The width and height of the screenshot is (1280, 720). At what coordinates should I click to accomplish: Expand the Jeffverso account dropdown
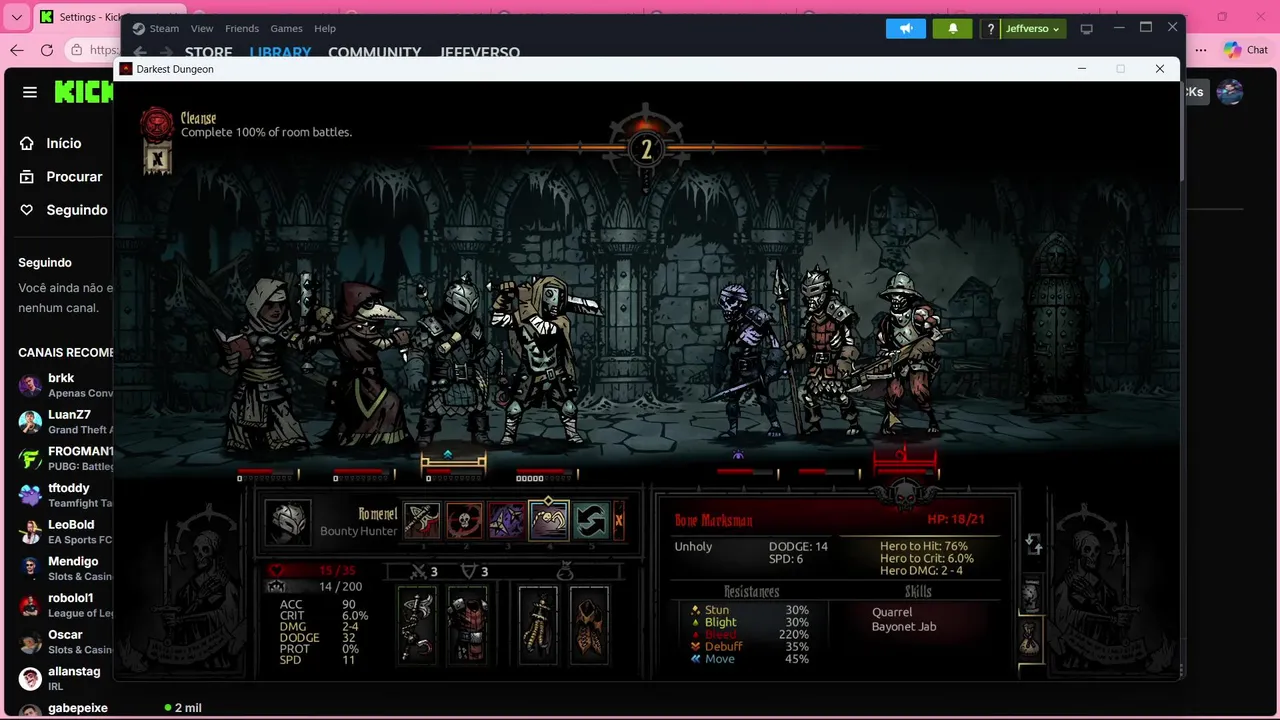pos(1033,29)
